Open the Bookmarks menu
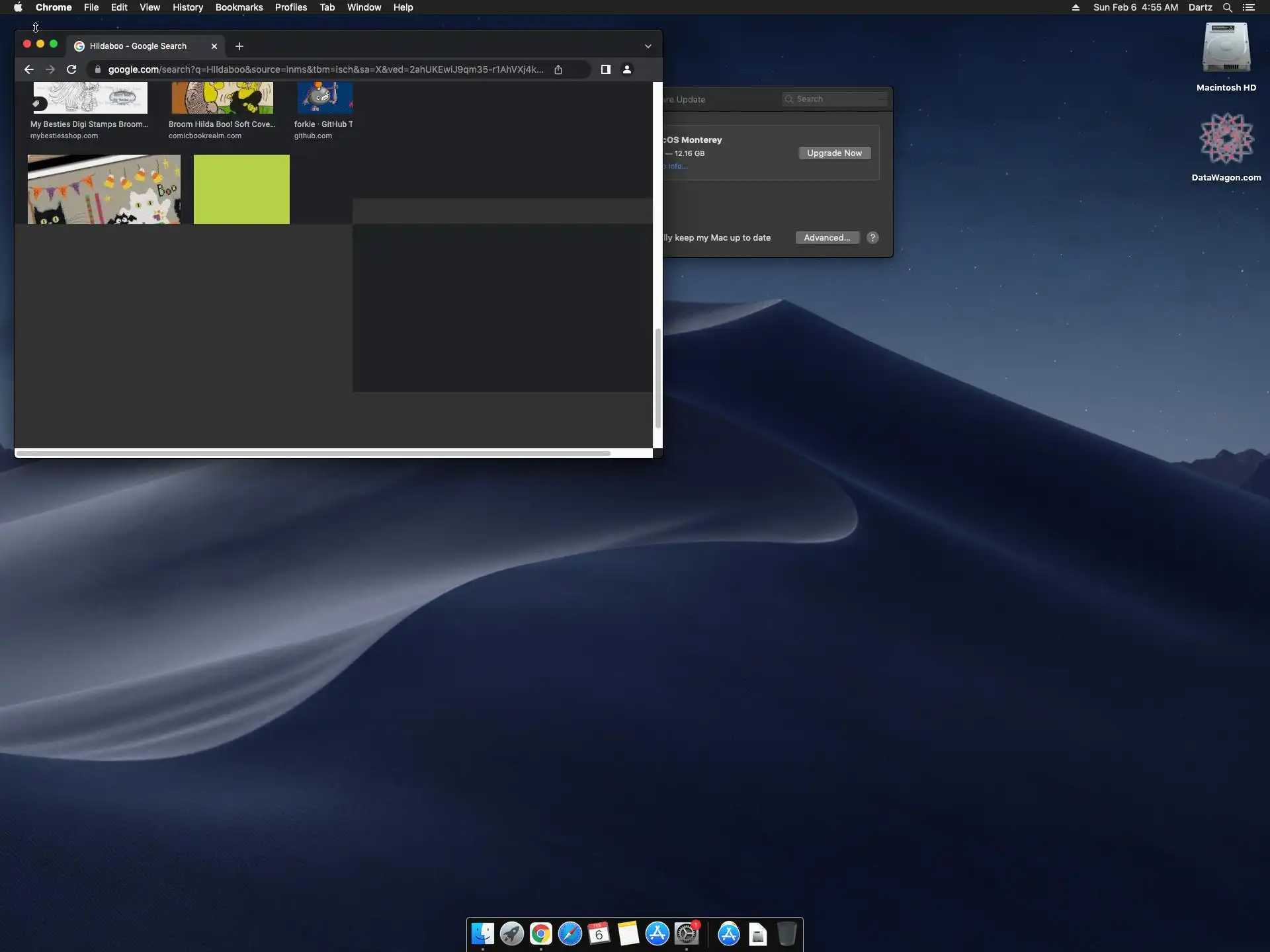Viewport: 1270px width, 952px height. pos(239,7)
